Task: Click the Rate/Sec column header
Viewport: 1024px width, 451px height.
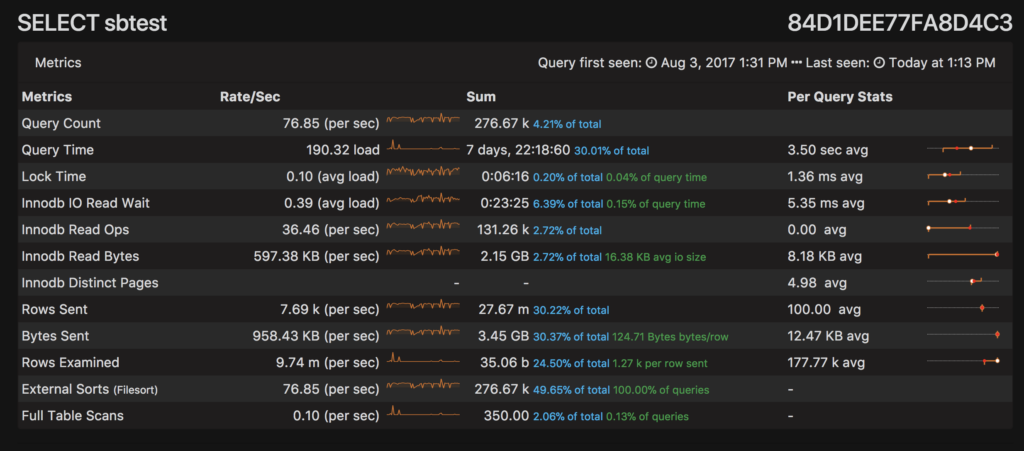Action: click(250, 97)
